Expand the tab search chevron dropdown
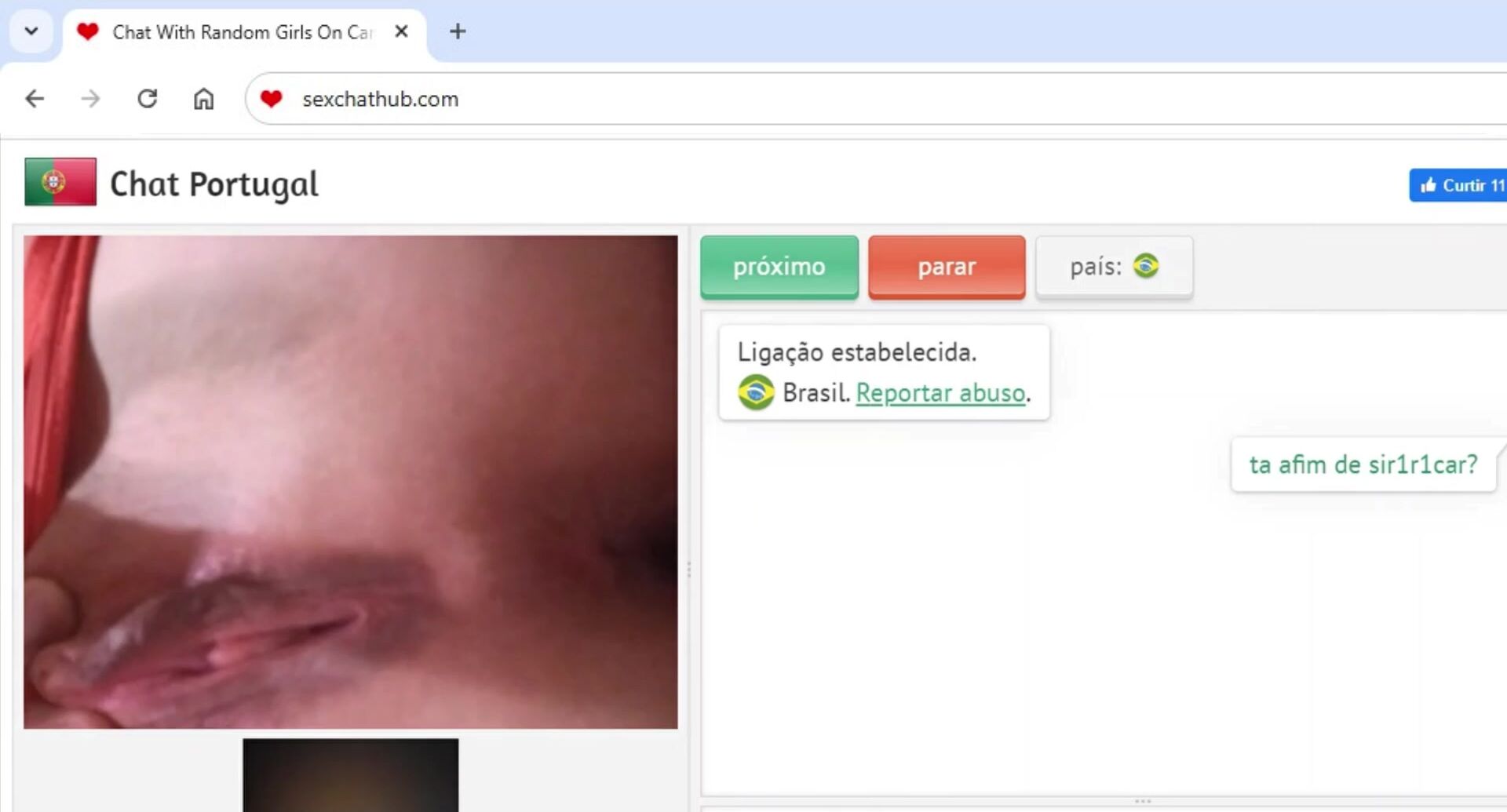 tap(31, 31)
